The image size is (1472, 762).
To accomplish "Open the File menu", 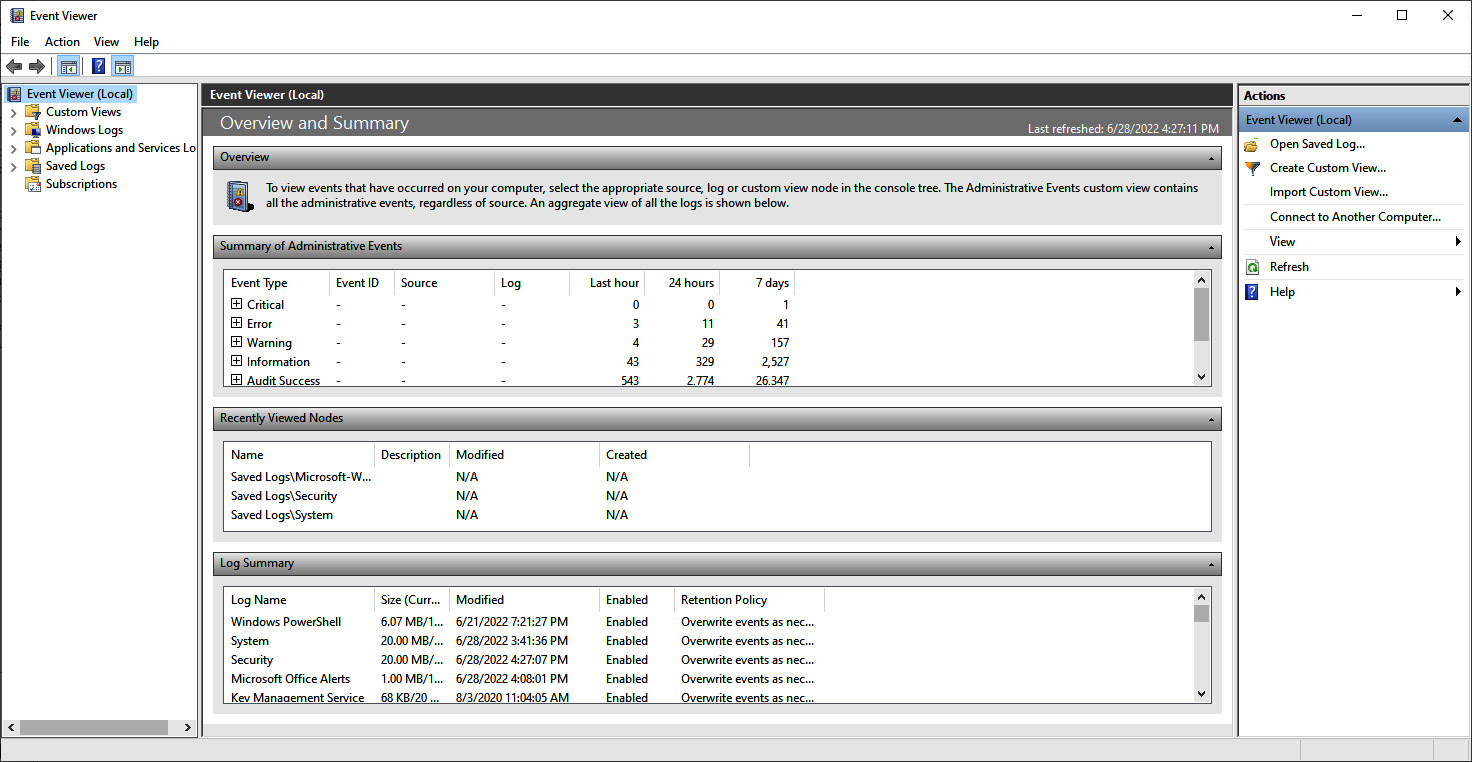I will [x=20, y=42].
